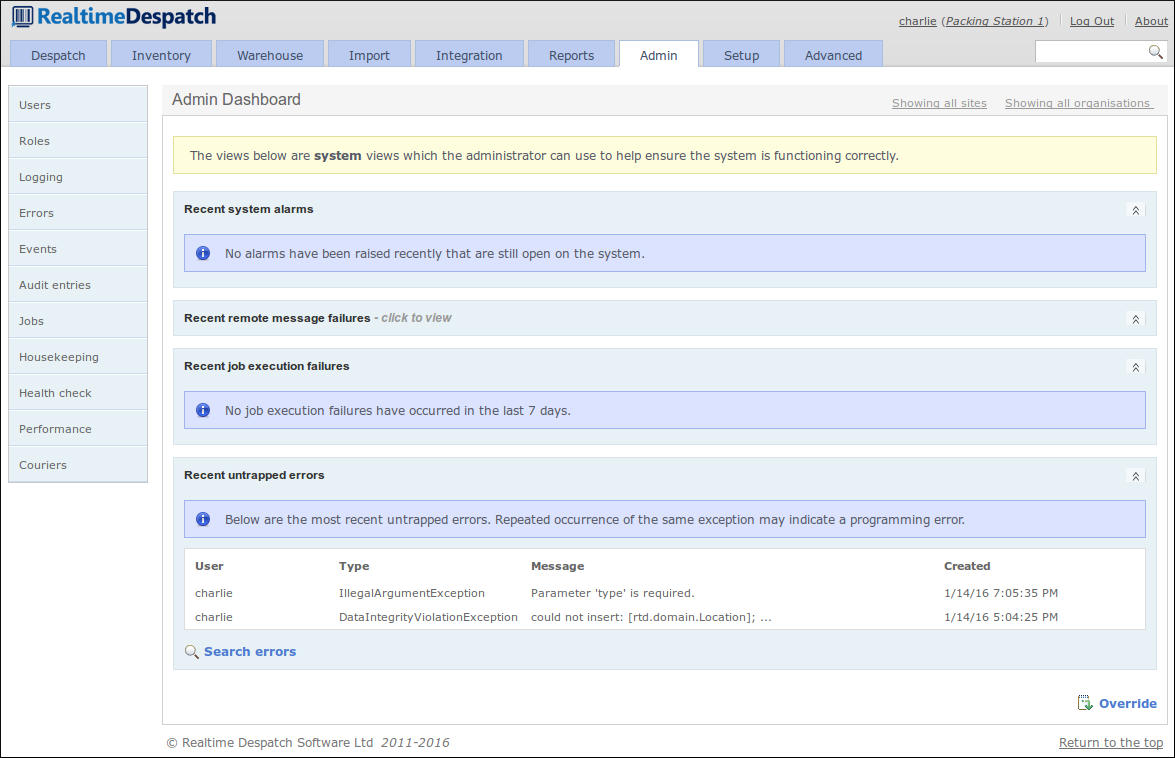Click charlie in the DataIntegrityViolationException row
This screenshot has width=1175, height=758.
click(214, 617)
